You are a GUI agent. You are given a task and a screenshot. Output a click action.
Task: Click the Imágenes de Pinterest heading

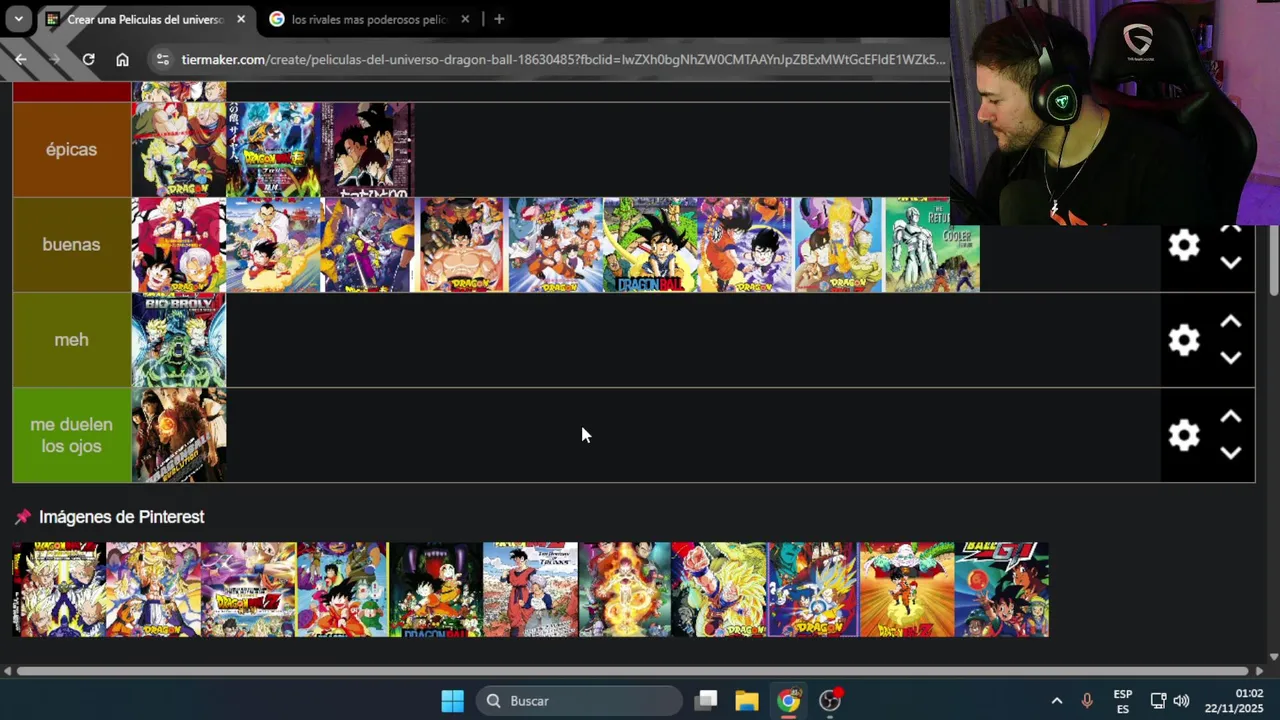[x=121, y=517]
